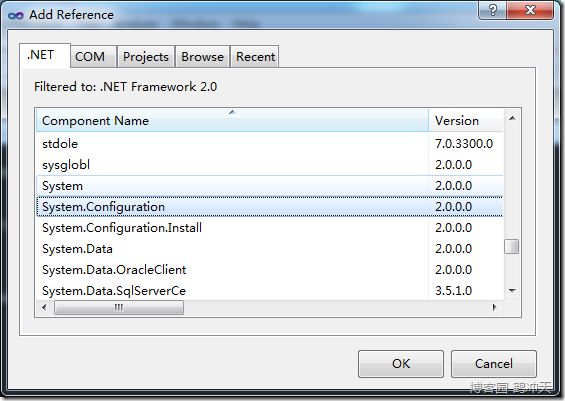Sort by the Version column header
Image resolution: width=565 pixels, height=401 pixels.
coord(466,121)
